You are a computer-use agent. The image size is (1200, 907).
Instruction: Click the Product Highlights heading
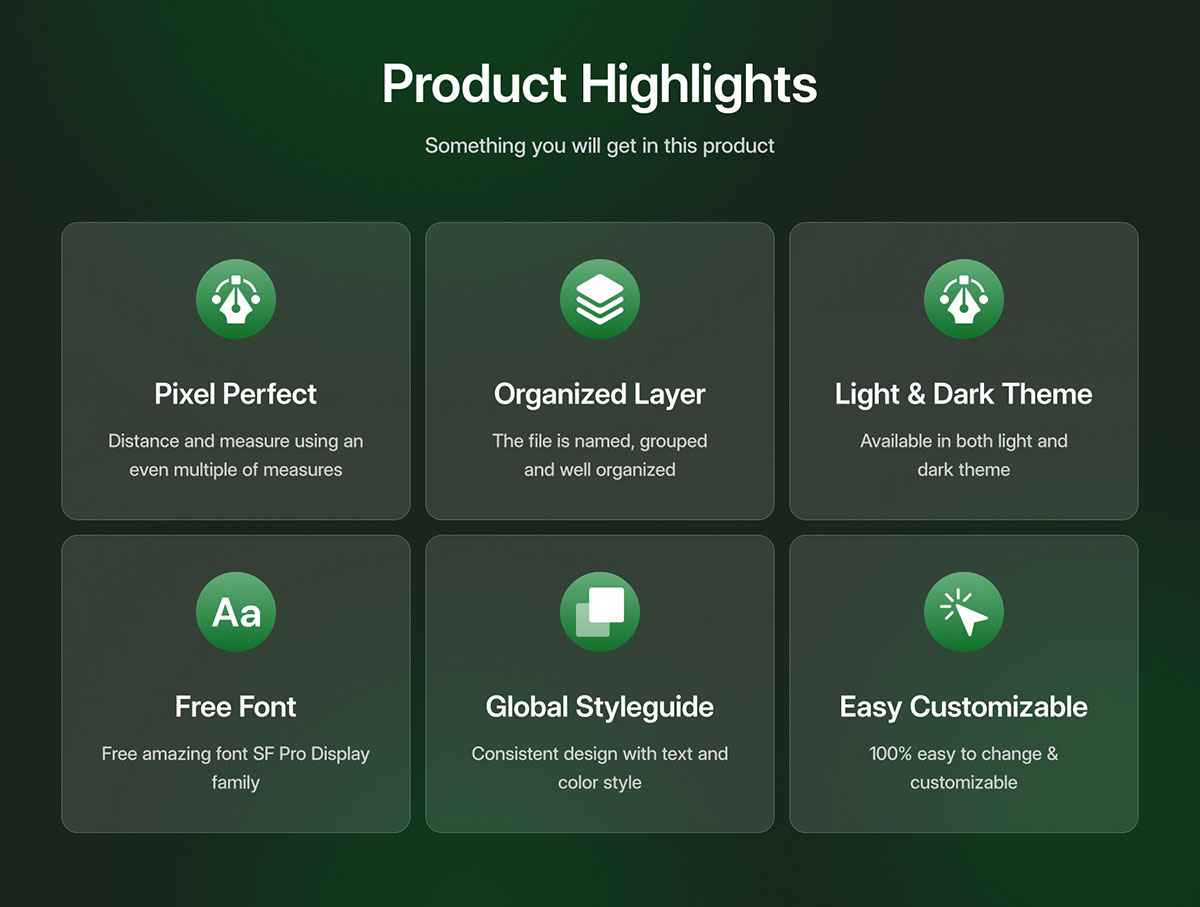[600, 85]
